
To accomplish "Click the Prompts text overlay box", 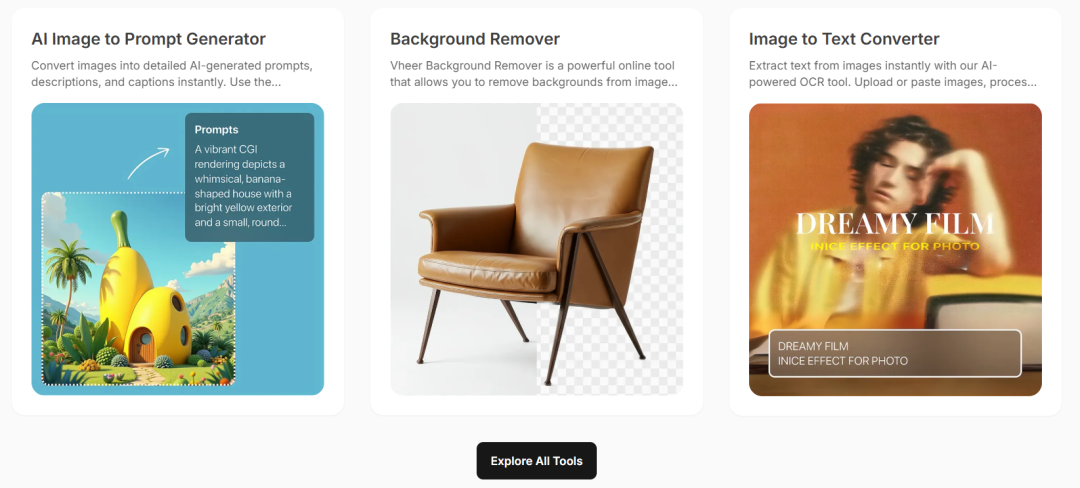I will pyautogui.click(x=249, y=178).
